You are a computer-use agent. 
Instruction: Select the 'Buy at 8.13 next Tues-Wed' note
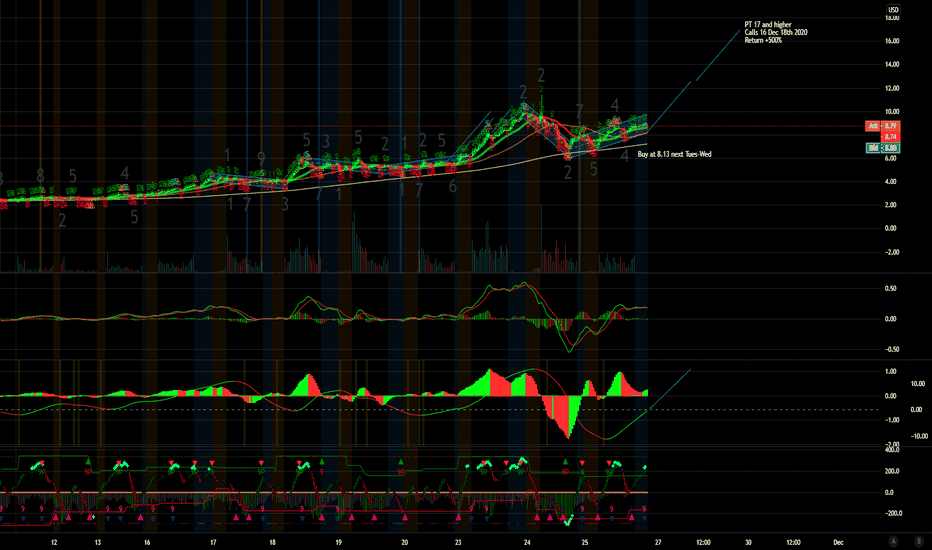[x=674, y=154]
